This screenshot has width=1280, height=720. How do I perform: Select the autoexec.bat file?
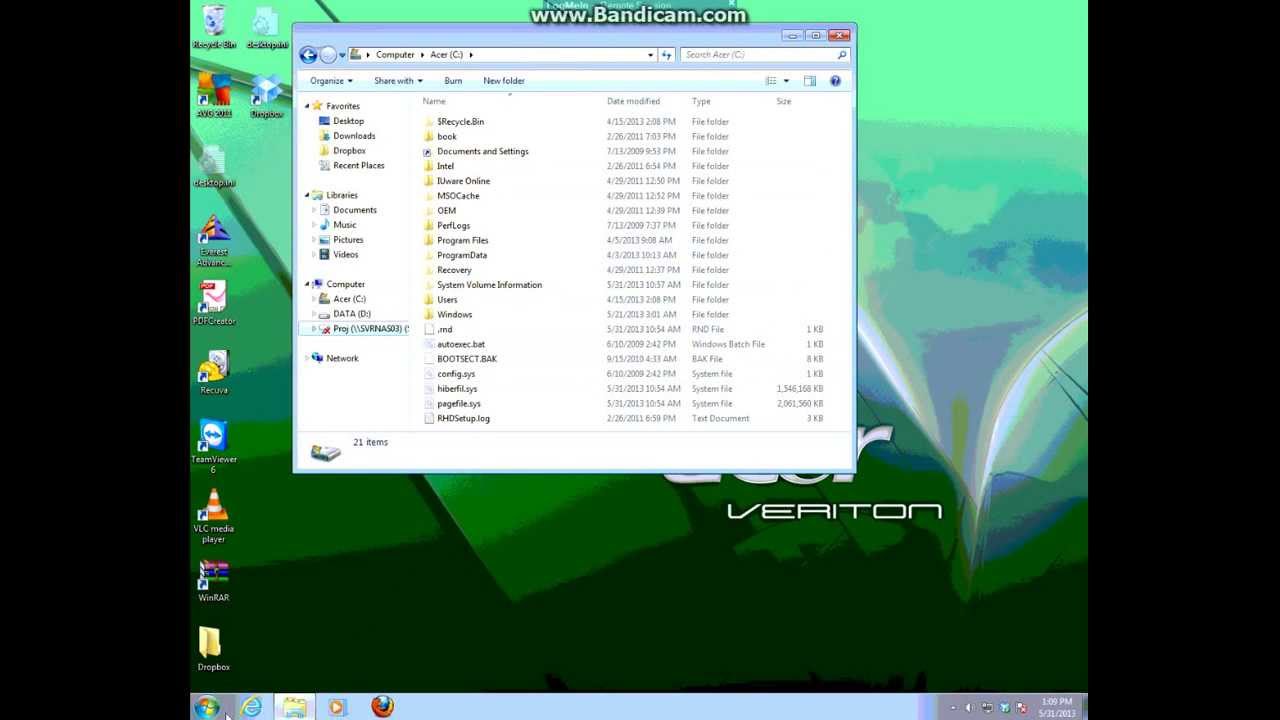click(x=461, y=344)
